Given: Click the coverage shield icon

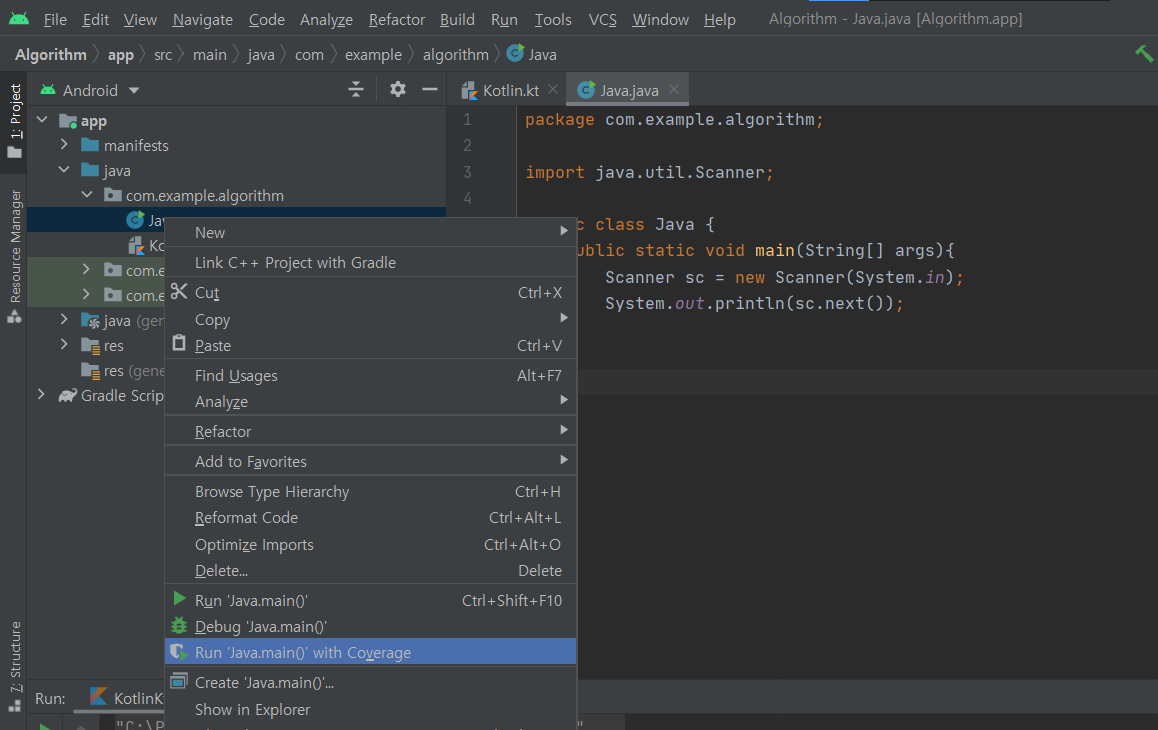Looking at the screenshot, I should coord(179,652).
